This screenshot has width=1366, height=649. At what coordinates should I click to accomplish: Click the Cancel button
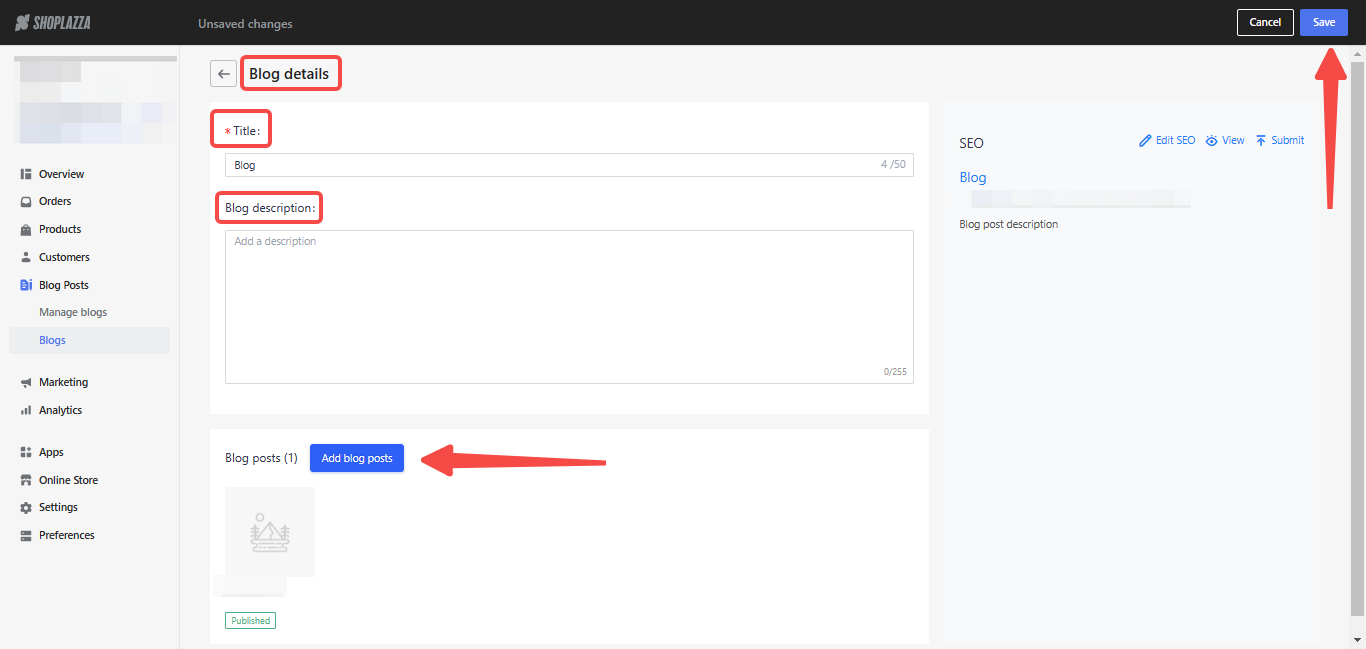[1265, 22]
